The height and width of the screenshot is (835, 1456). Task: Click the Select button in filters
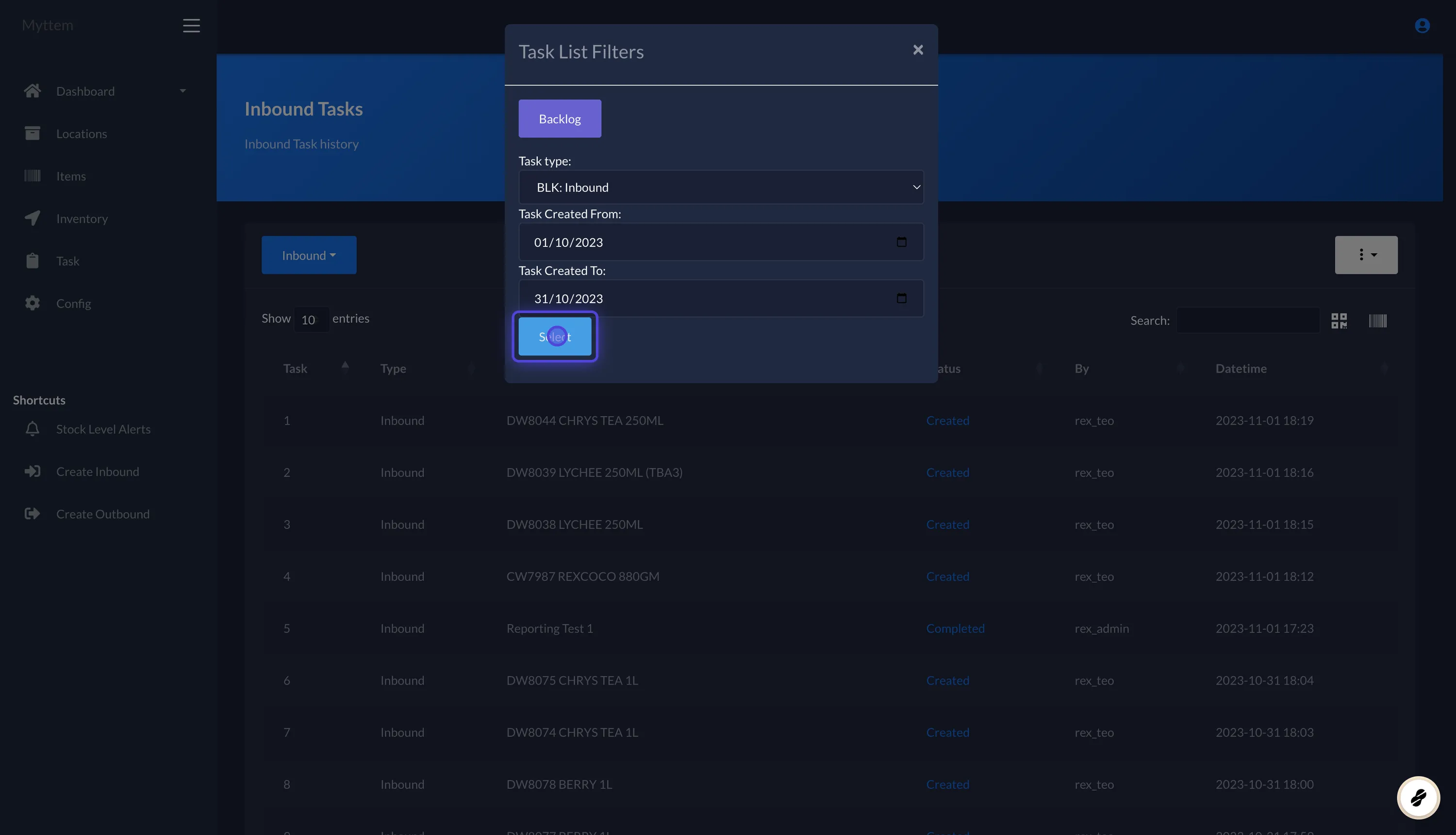[554, 337]
